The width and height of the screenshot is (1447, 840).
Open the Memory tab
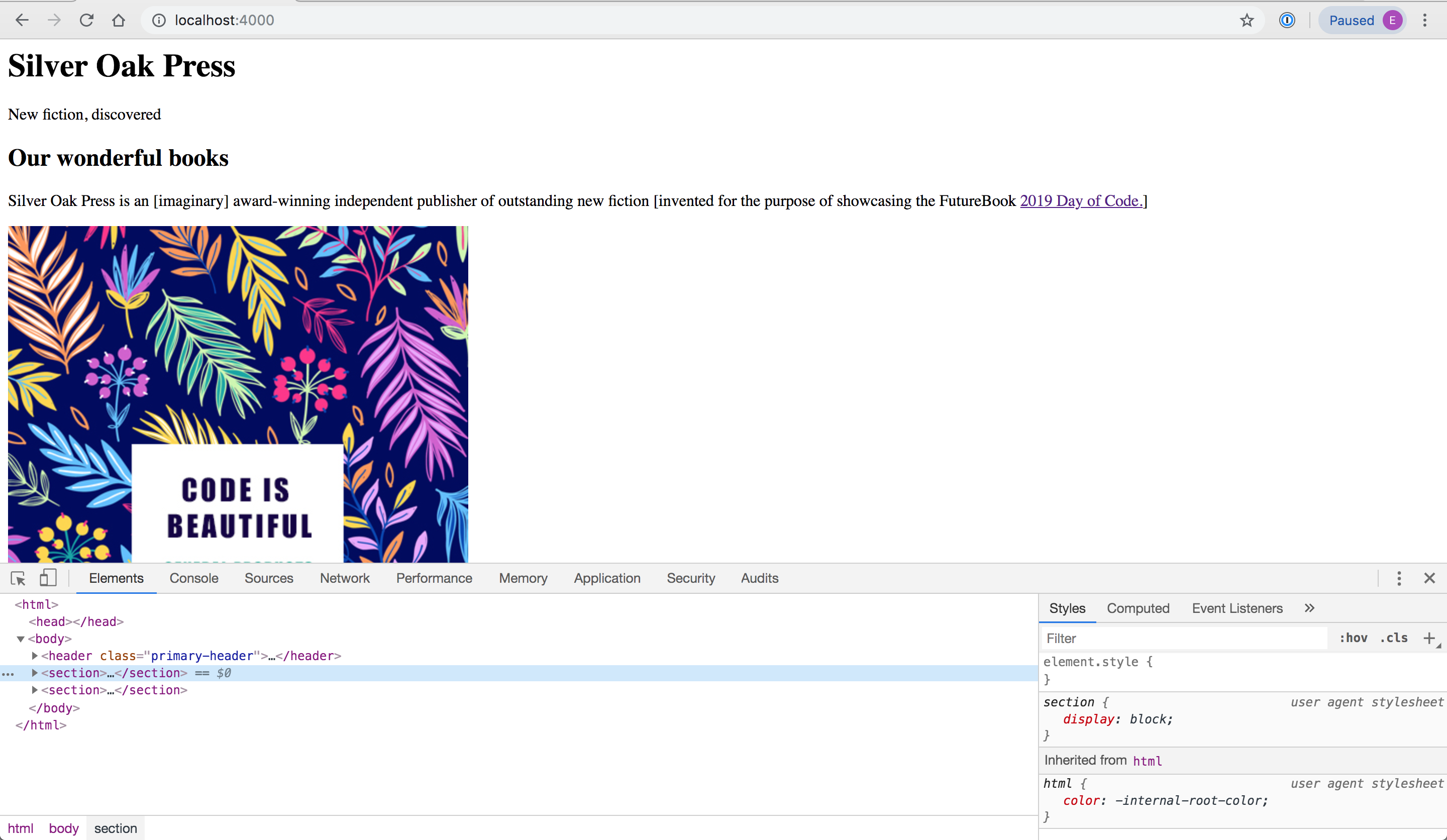click(x=523, y=578)
